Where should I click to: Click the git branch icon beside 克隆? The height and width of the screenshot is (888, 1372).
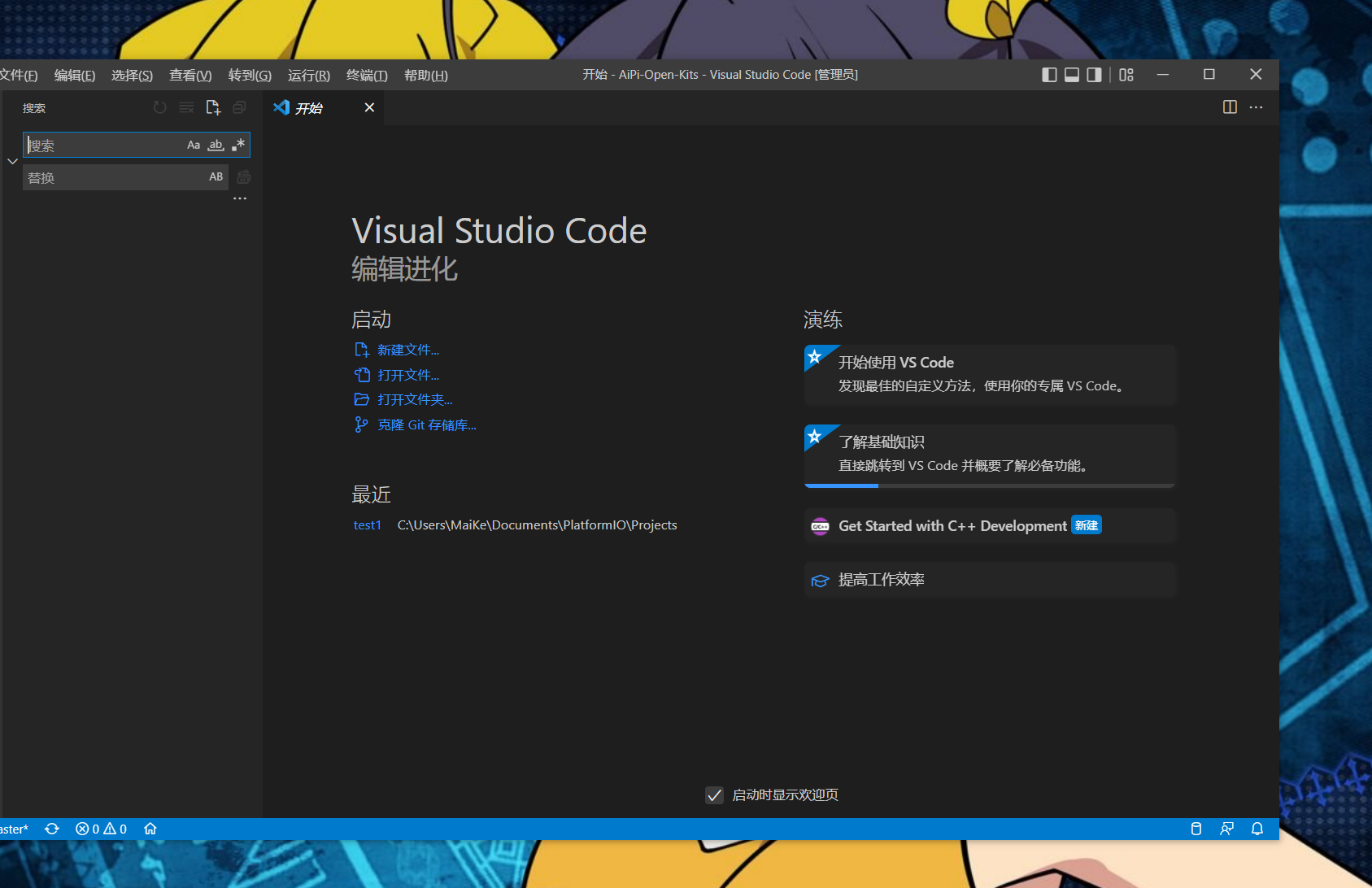click(x=362, y=424)
